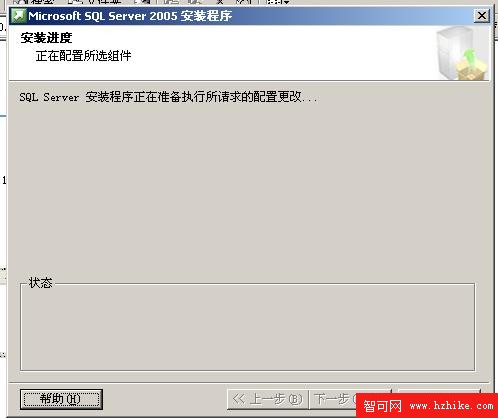The image size is (498, 418).
Task: Click the 帮助(H) help button
Action: pyautogui.click(x=61, y=399)
